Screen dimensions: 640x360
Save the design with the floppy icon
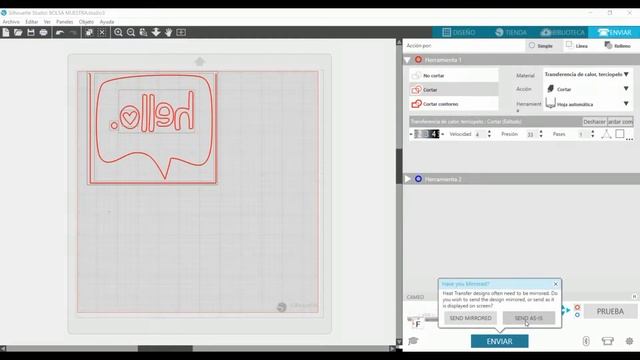pyautogui.click(x=31, y=33)
